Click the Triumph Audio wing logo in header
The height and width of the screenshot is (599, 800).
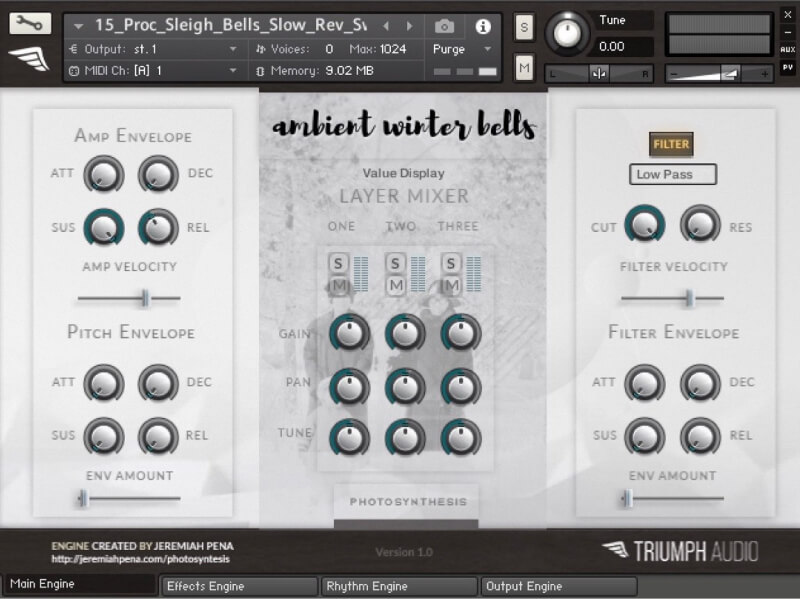(30, 58)
